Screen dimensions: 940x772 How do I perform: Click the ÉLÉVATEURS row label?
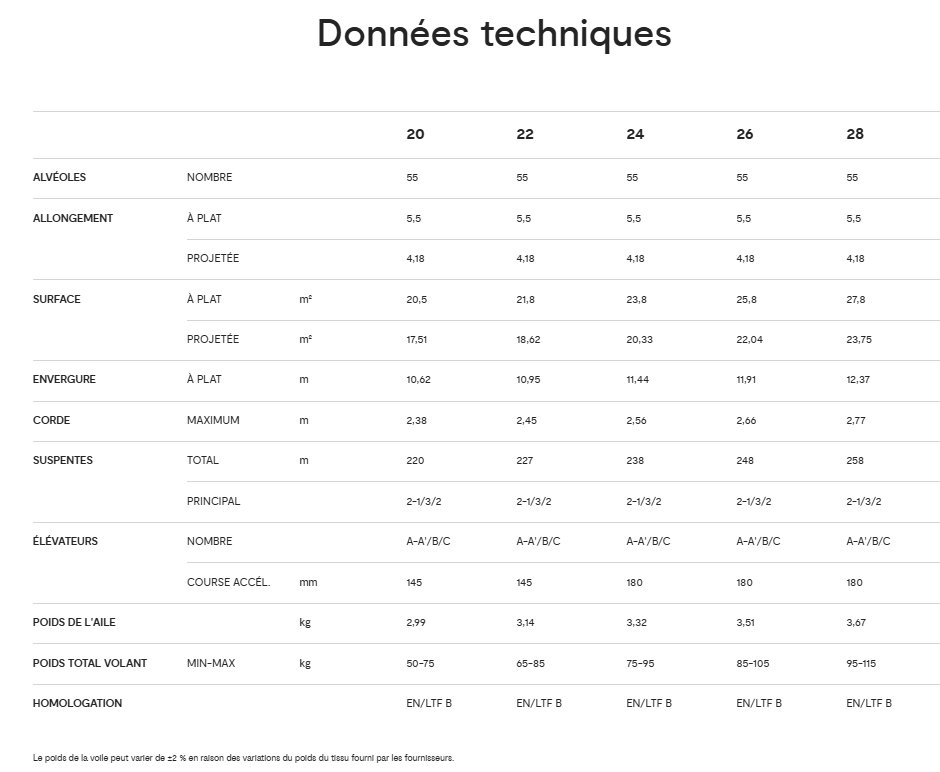(66, 541)
